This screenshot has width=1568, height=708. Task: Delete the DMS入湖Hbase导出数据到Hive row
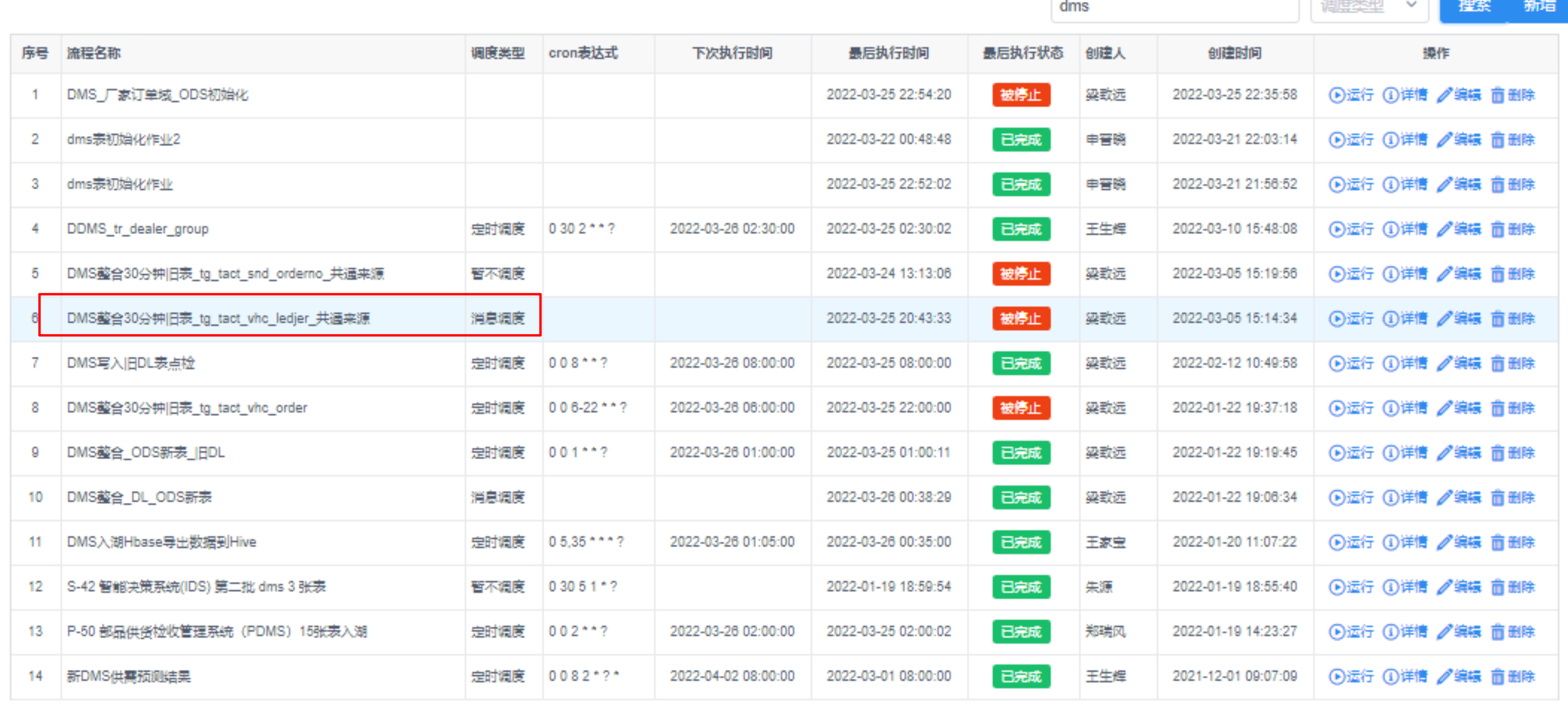[1513, 542]
